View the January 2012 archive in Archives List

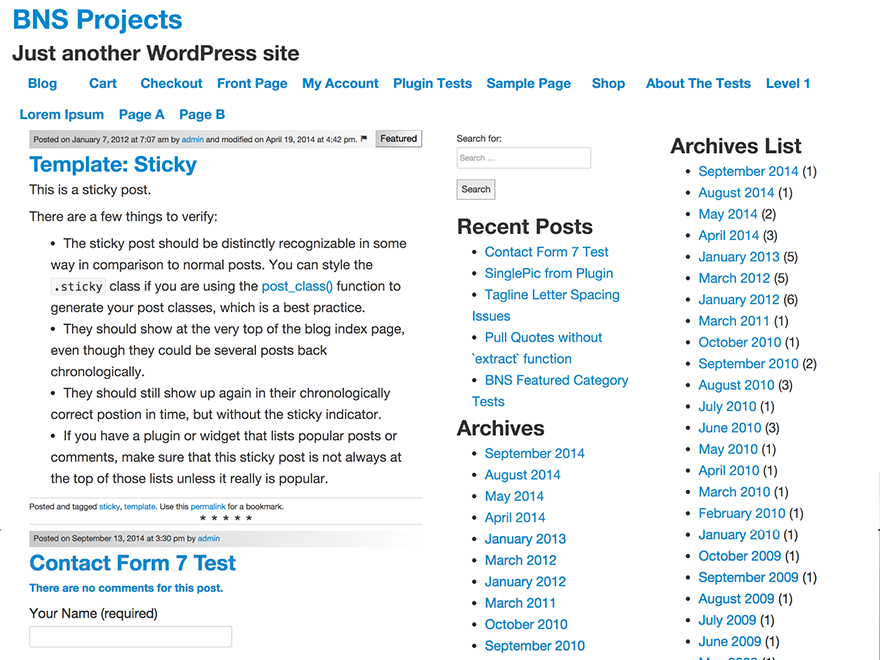[x=738, y=299]
